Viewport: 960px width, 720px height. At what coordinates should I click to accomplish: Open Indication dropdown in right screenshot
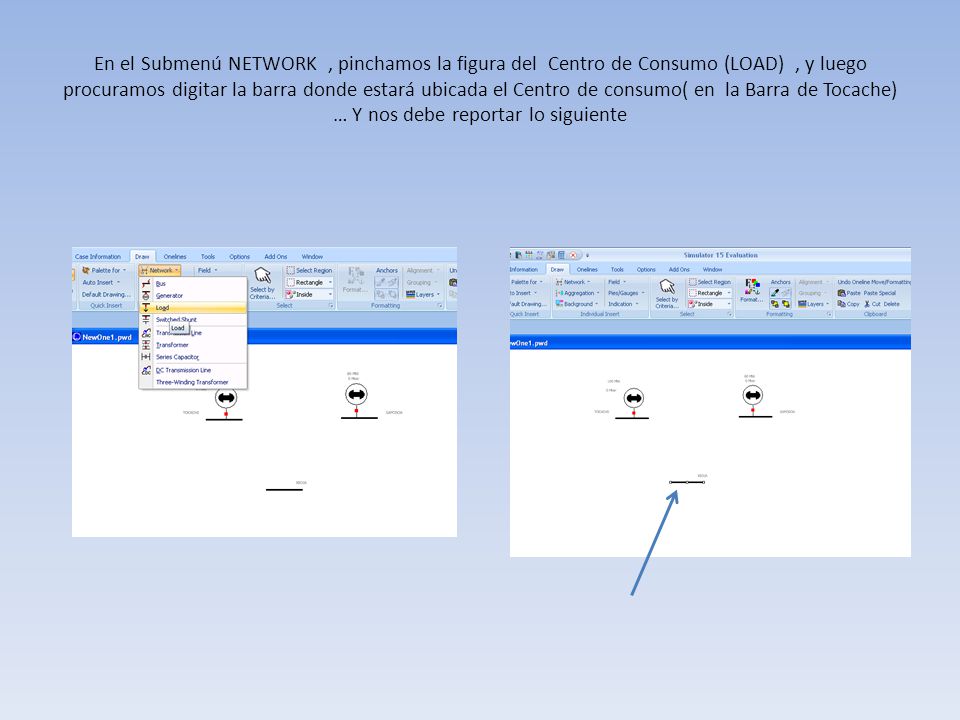tap(623, 304)
